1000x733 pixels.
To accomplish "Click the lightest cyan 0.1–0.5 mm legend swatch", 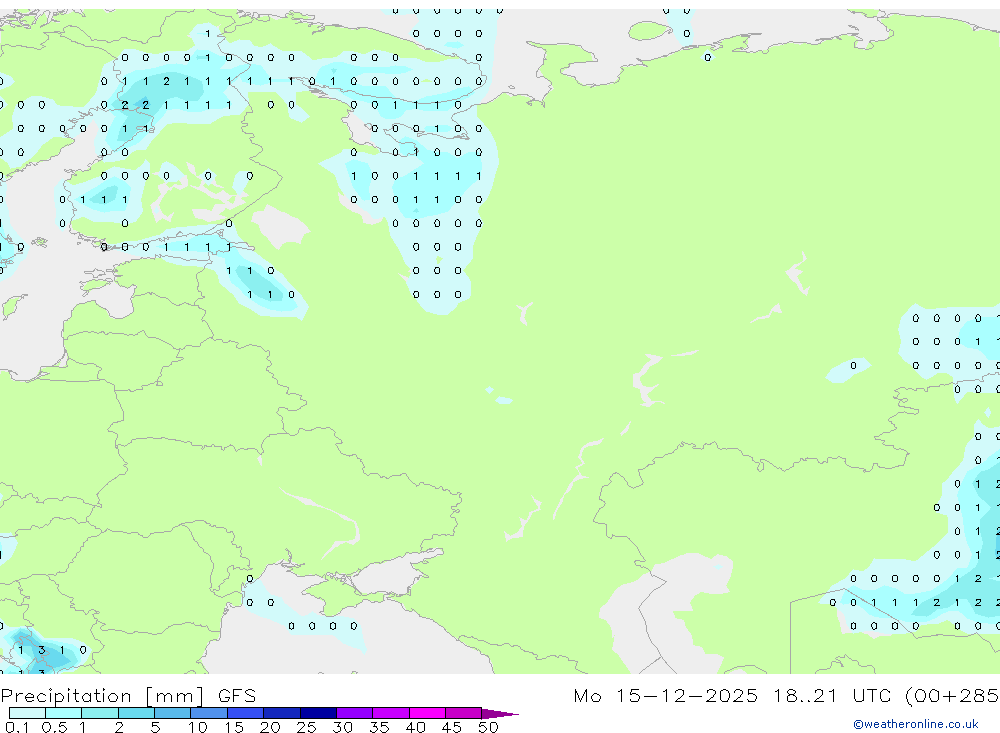I will coord(27,713).
